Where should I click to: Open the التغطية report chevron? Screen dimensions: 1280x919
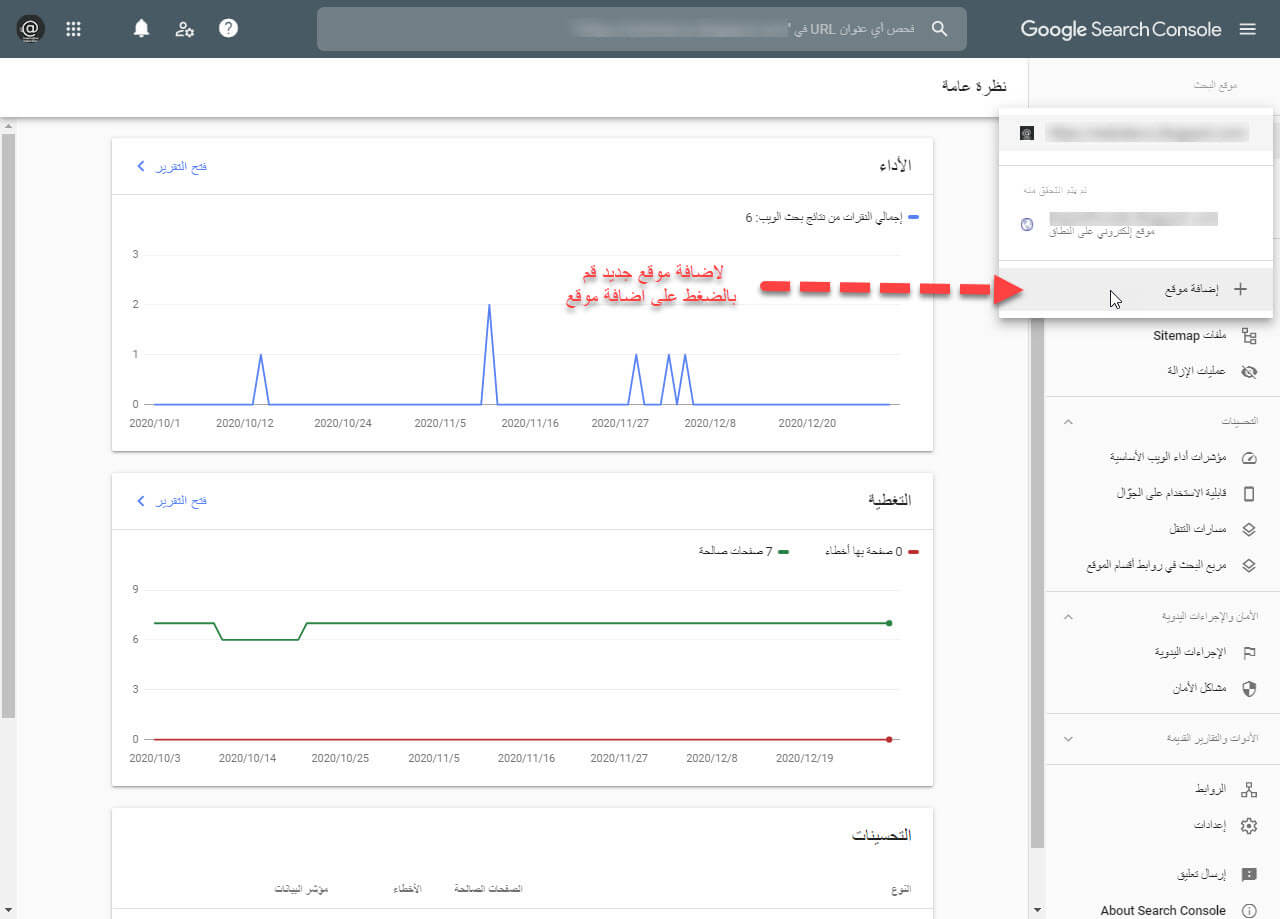tap(140, 500)
